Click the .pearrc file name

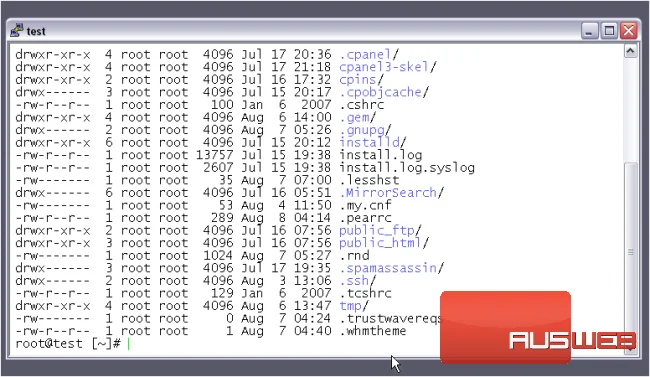(365, 218)
